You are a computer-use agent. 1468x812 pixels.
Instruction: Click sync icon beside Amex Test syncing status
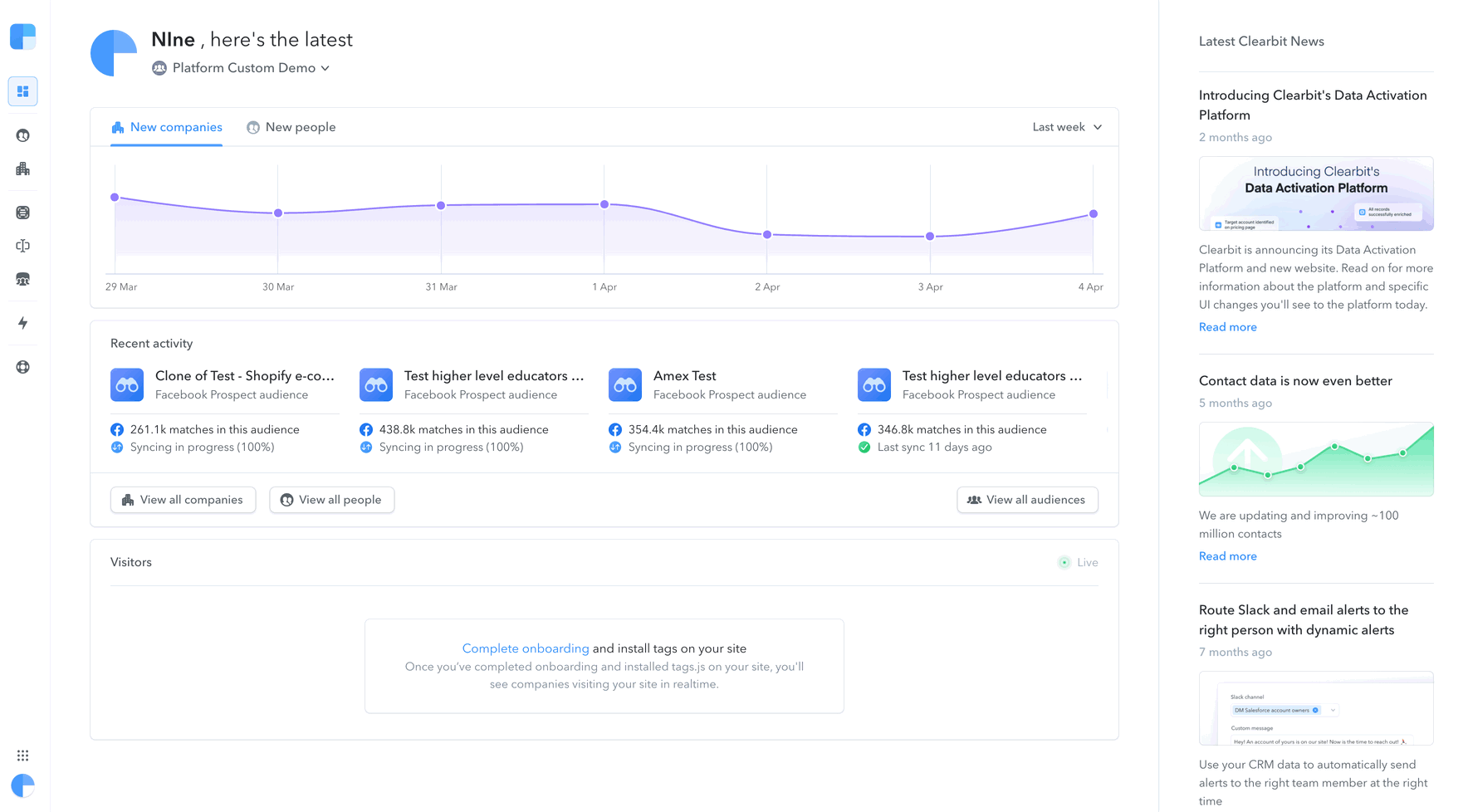click(615, 448)
